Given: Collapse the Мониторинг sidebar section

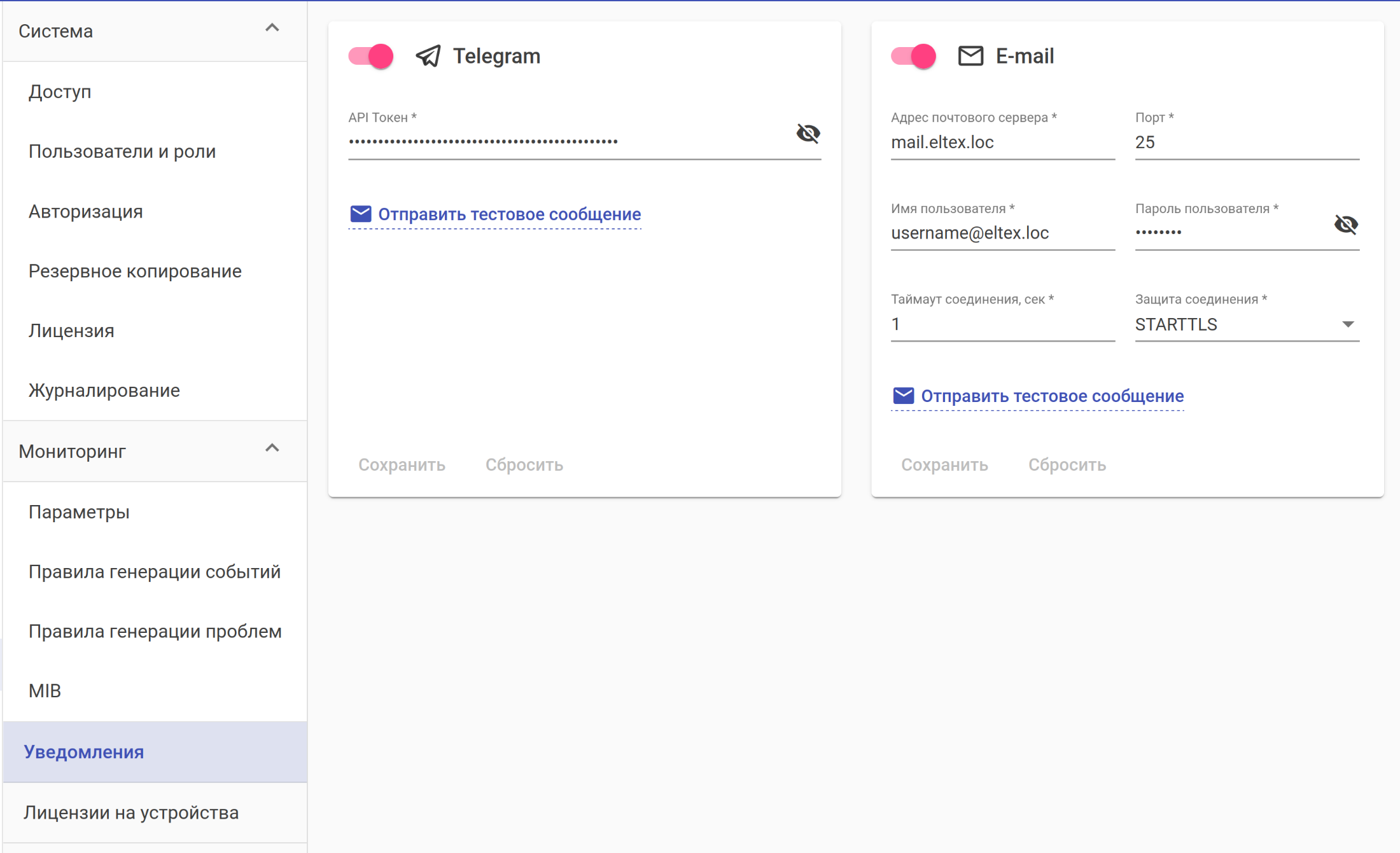Looking at the screenshot, I should (272, 448).
